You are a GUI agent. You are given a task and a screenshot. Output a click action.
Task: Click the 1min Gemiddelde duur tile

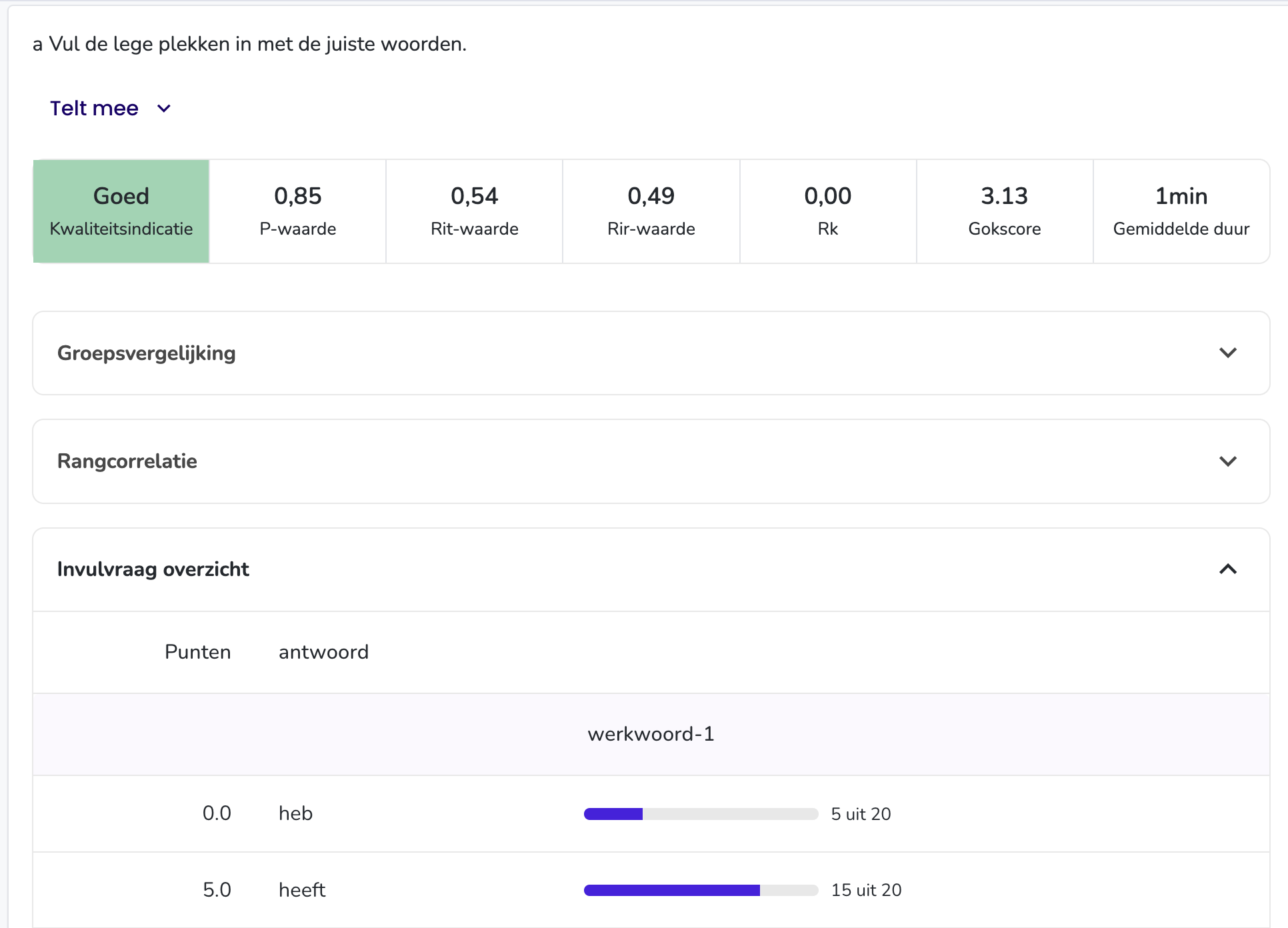pos(1181,211)
